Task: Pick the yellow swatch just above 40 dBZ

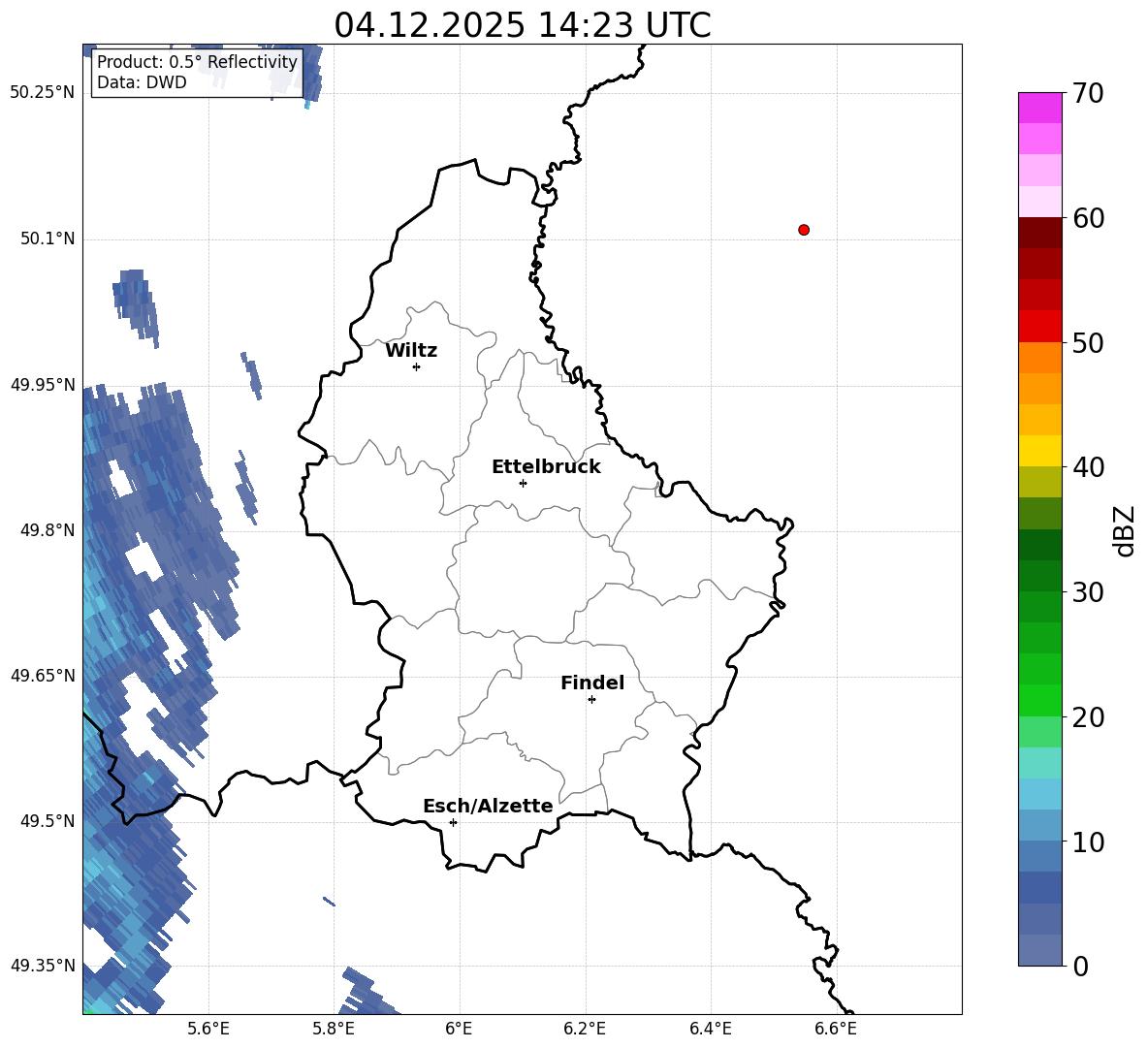Action: (x=1039, y=451)
